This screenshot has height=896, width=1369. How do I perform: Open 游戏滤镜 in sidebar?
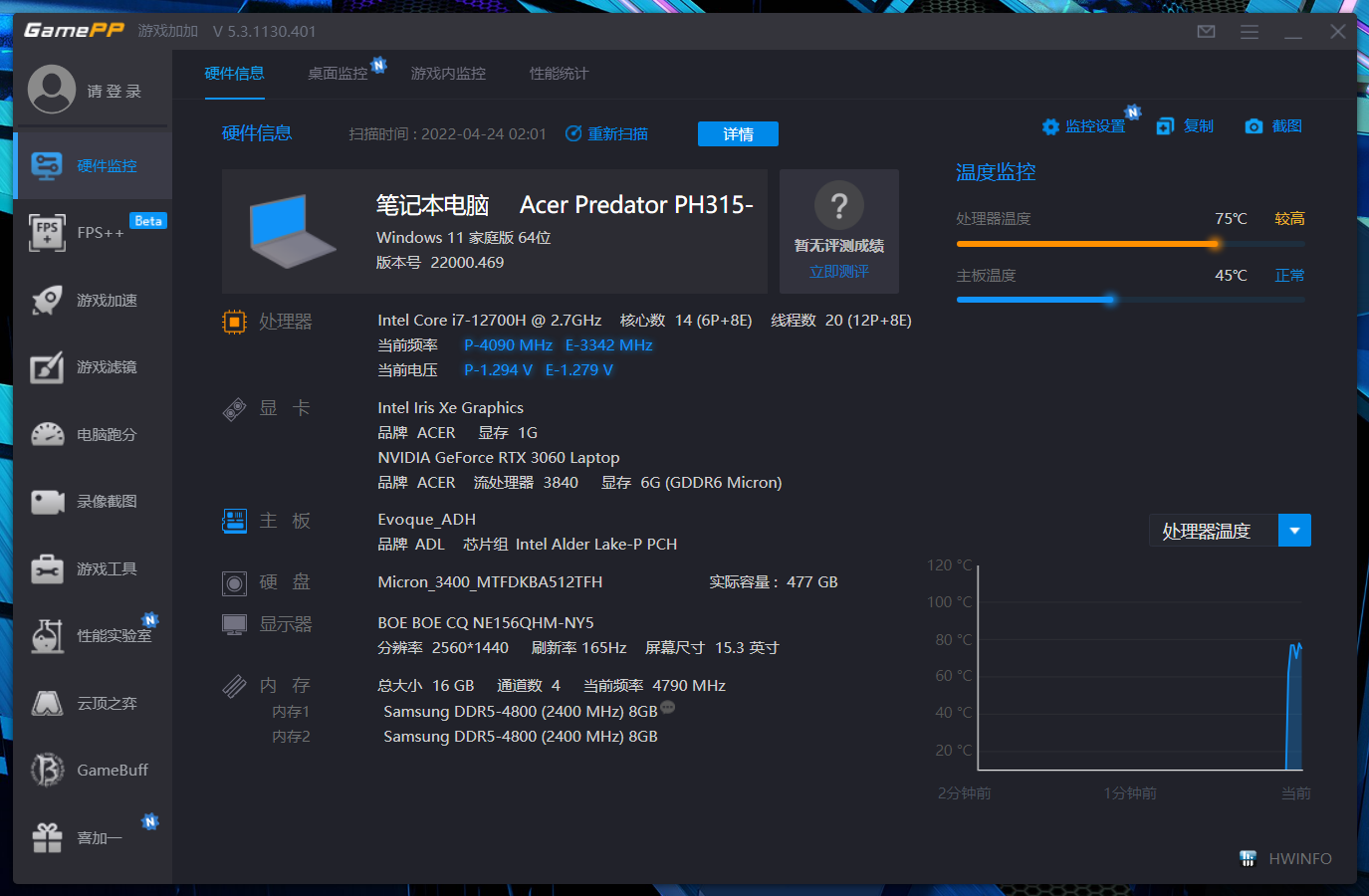pyautogui.click(x=94, y=367)
